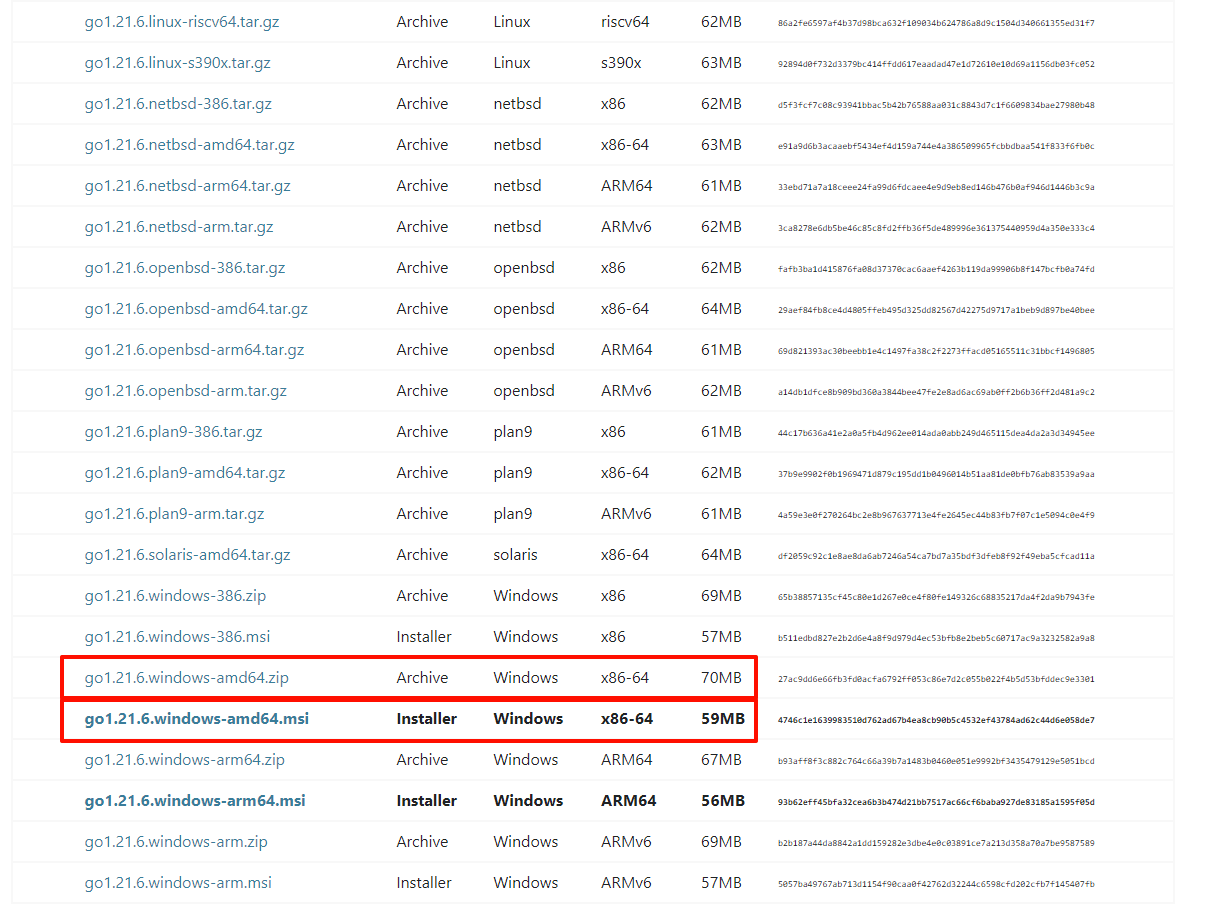1231x911 pixels.
Task: Open go1.21.6.linux-riscv64.tar.gz download
Action: [182, 22]
